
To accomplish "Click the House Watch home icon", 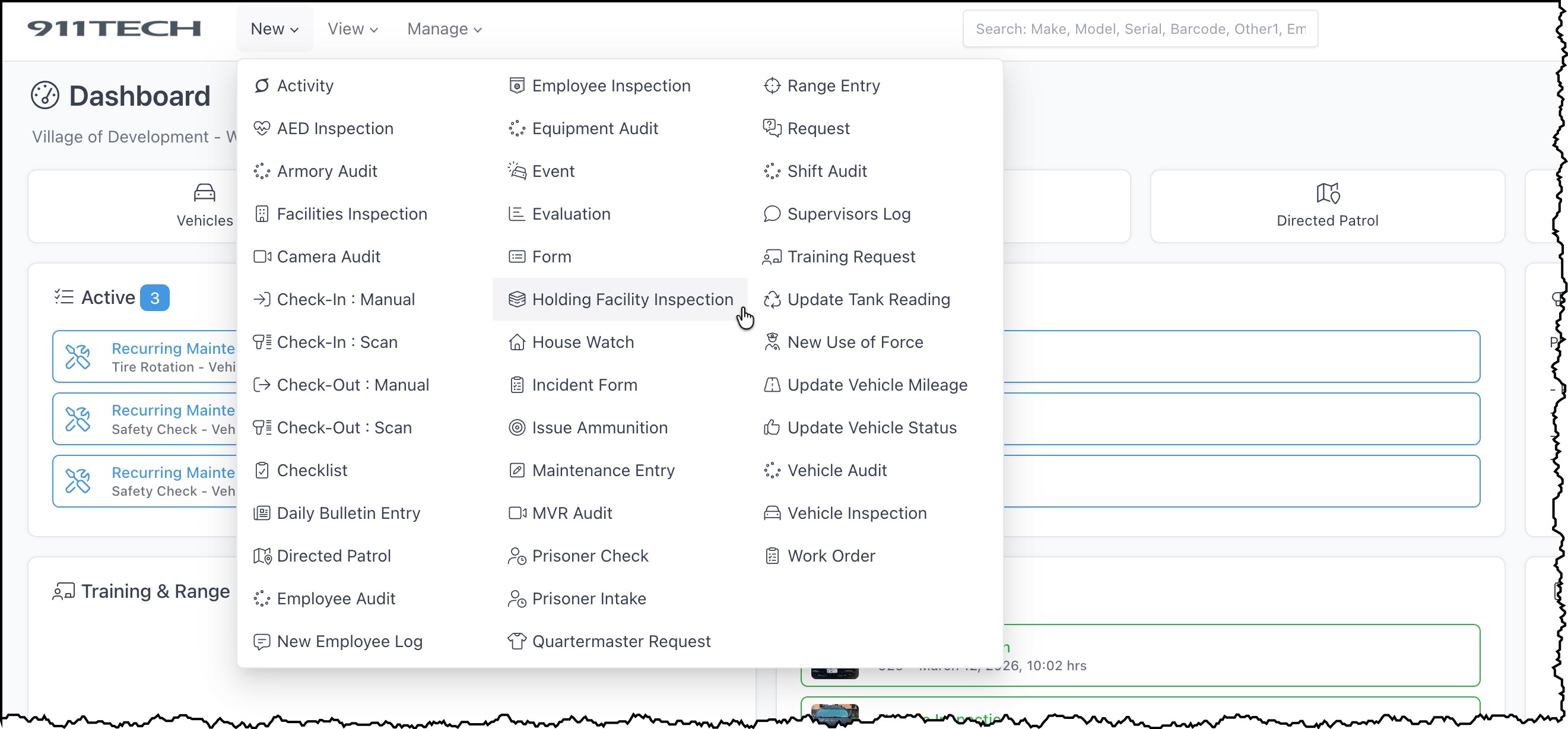I will [x=516, y=343].
